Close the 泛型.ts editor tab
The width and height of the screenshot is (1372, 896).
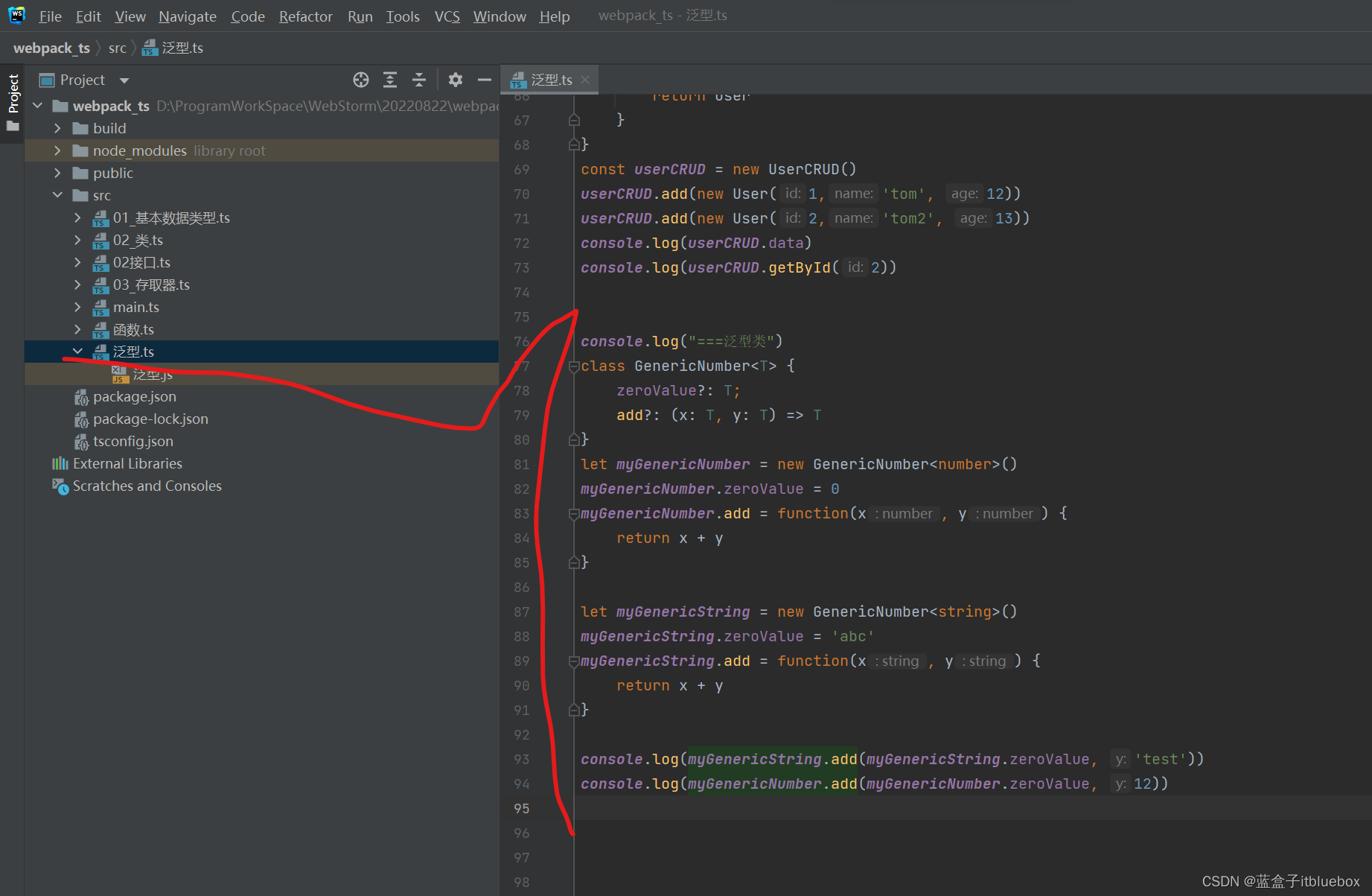(585, 80)
